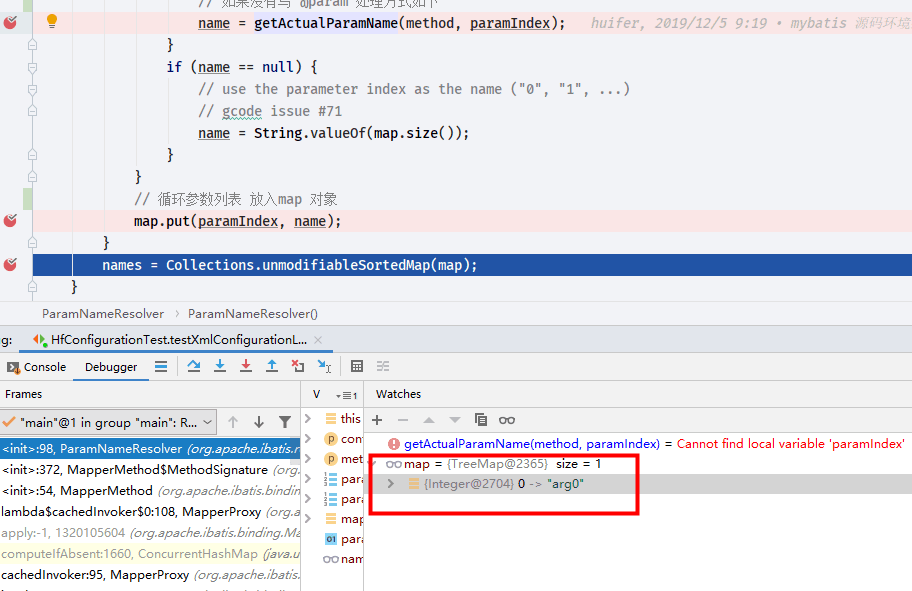
Task: Click the lightbulb quick-fix icon in gutter
Action: pos(52,22)
